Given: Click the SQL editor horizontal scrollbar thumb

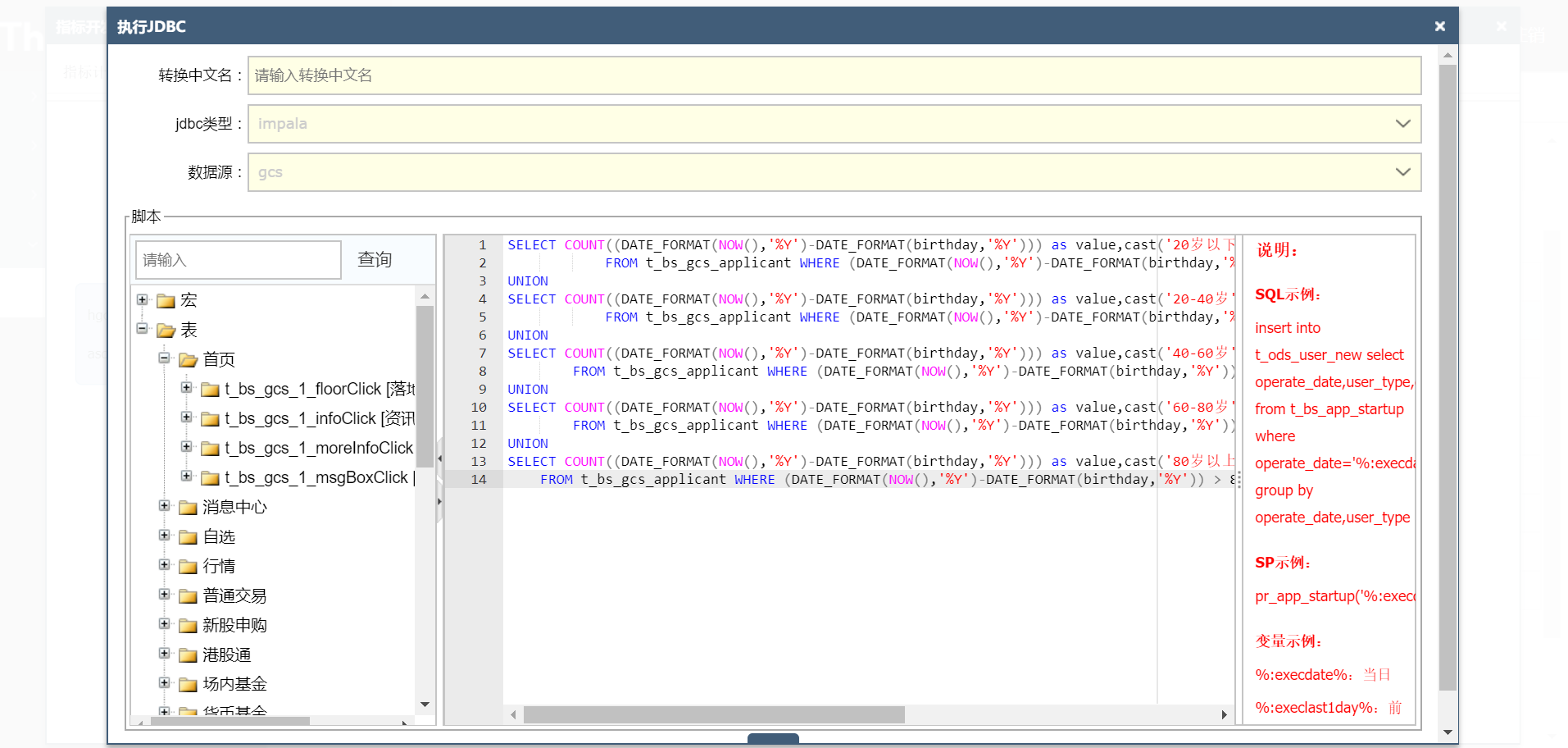Looking at the screenshot, I should (x=714, y=715).
